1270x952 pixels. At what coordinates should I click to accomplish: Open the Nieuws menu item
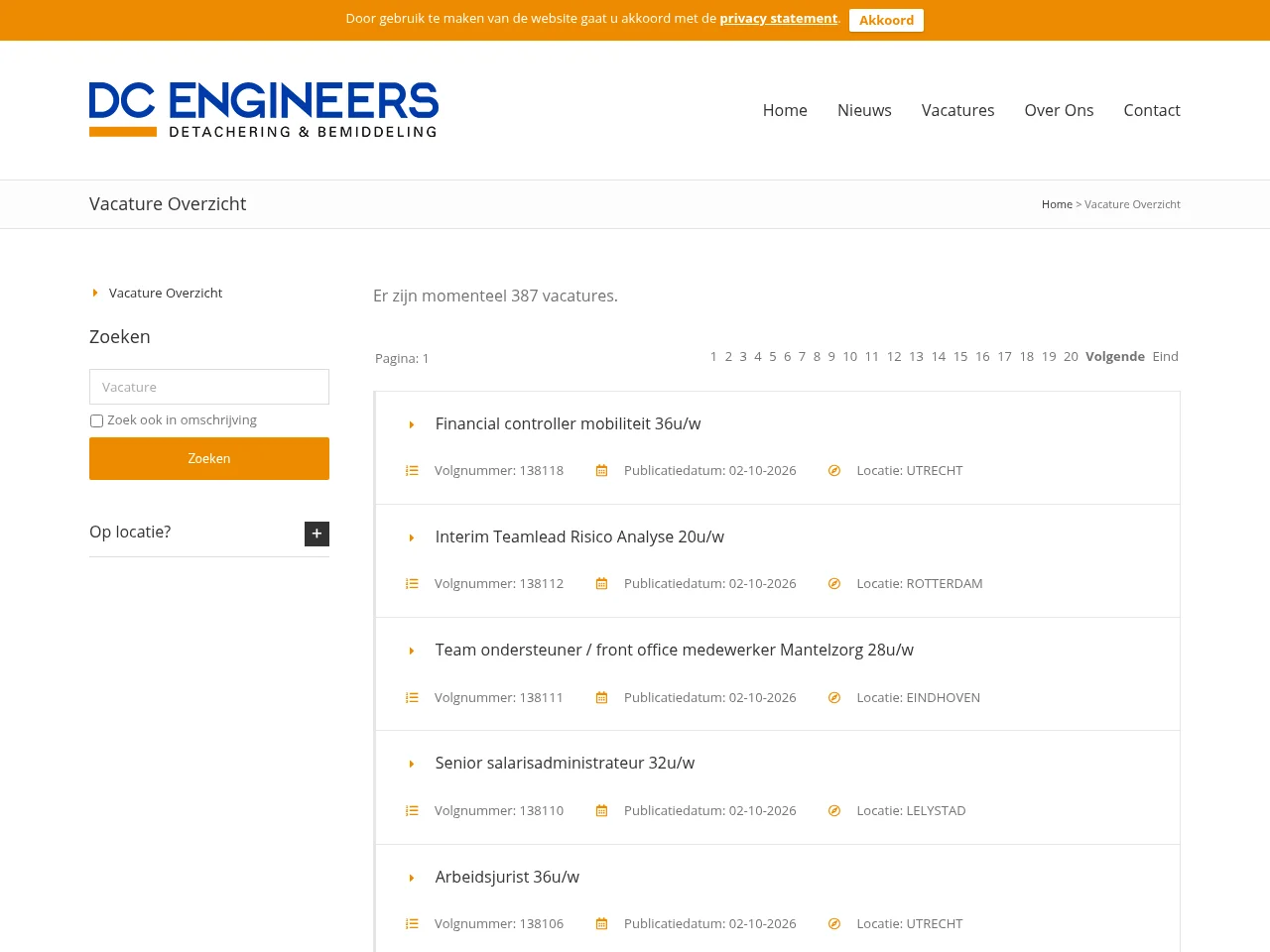pyautogui.click(x=864, y=110)
